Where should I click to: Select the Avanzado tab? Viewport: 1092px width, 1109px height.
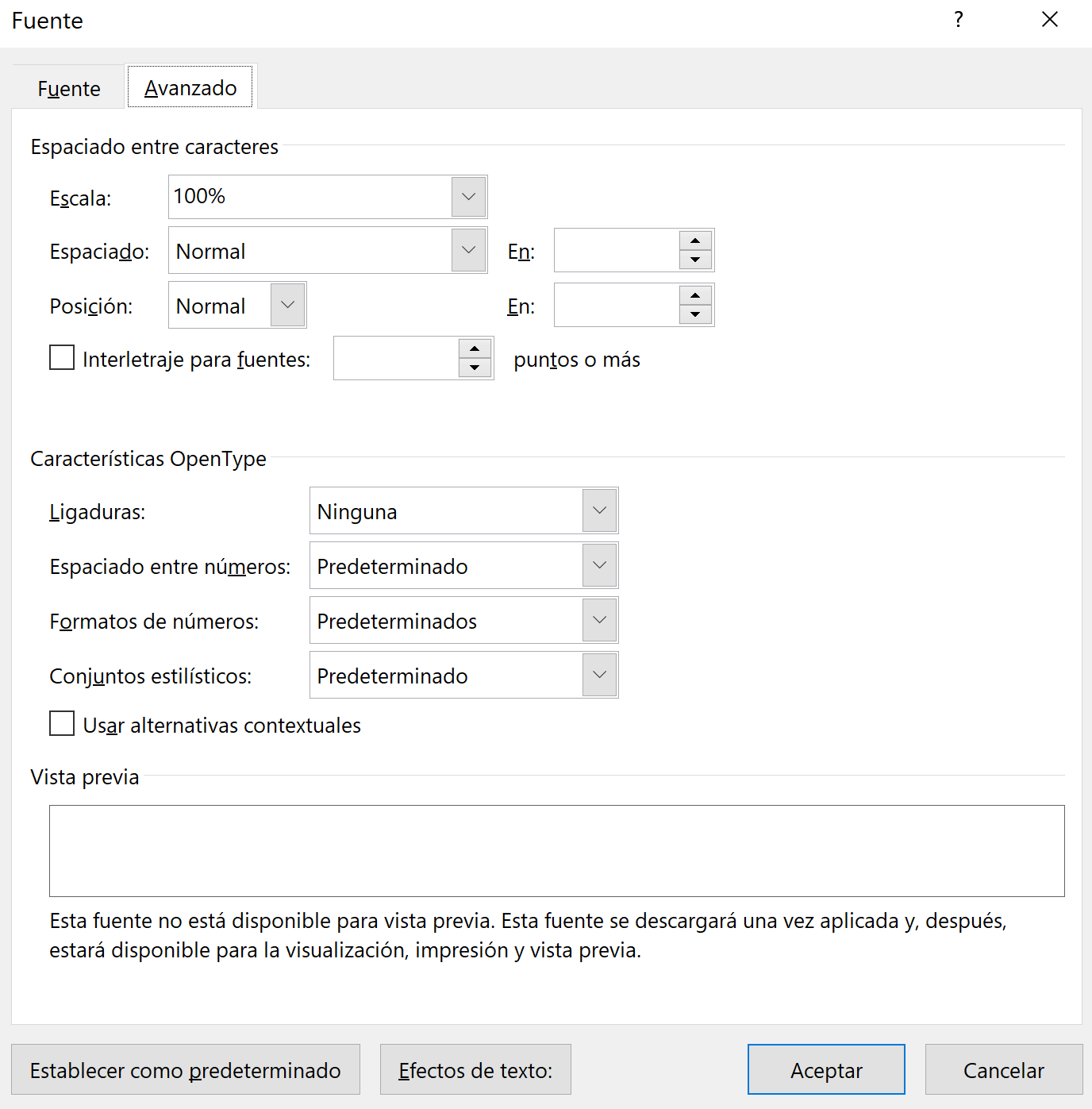[190, 87]
